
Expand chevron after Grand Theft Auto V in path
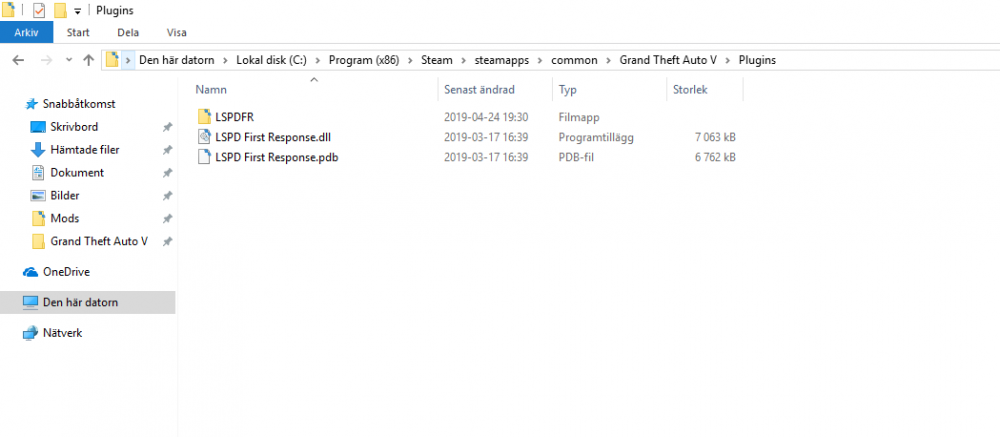728,61
